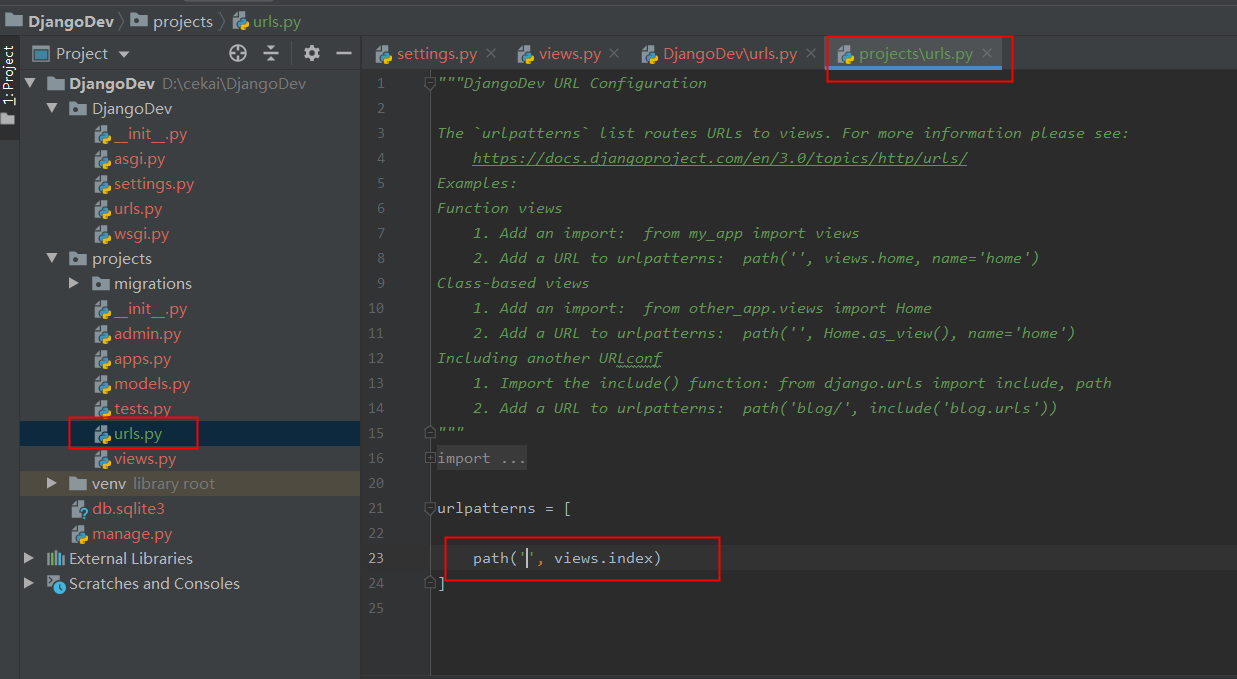Close the DjangoDev\urls.py tab
Viewport: 1237px width, 679px height.
click(810, 54)
